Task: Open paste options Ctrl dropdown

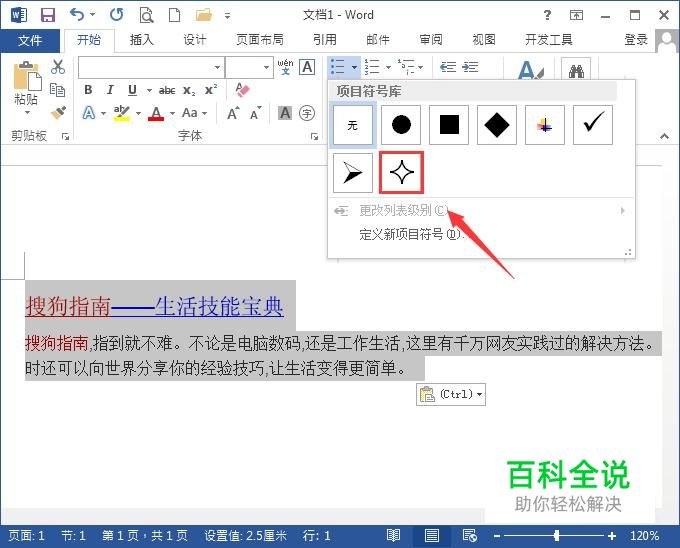Action: point(451,394)
